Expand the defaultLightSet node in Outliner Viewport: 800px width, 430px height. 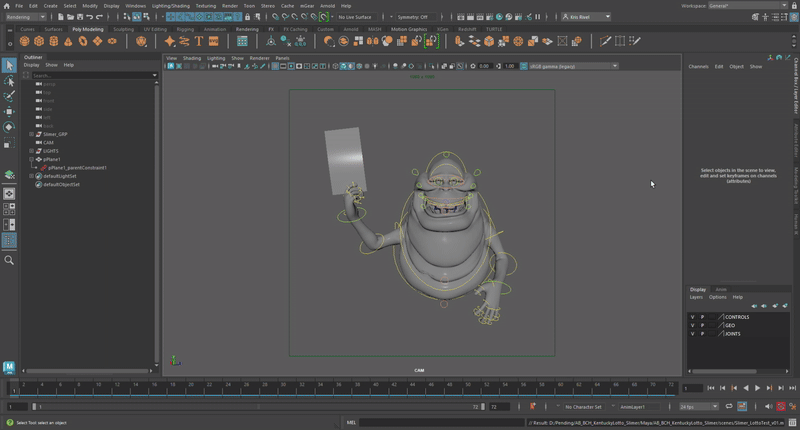click(31, 176)
